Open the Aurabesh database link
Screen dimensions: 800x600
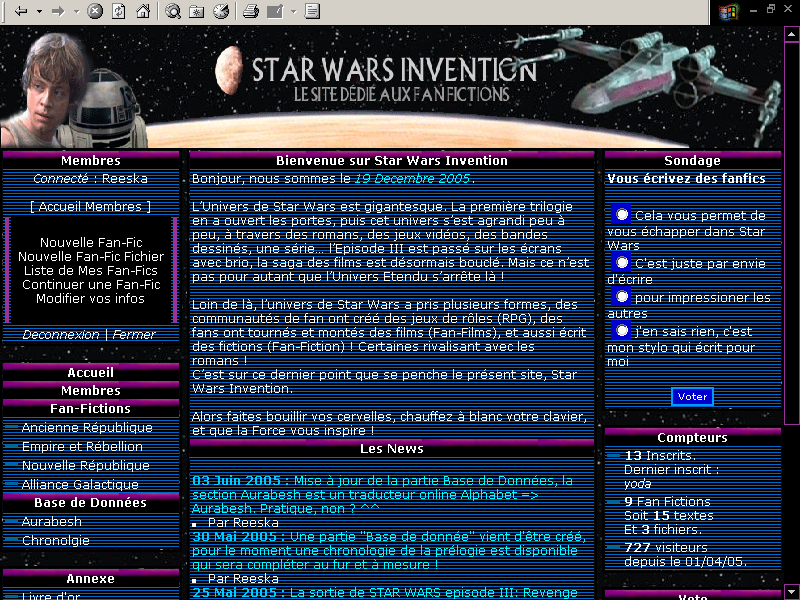pos(52,521)
